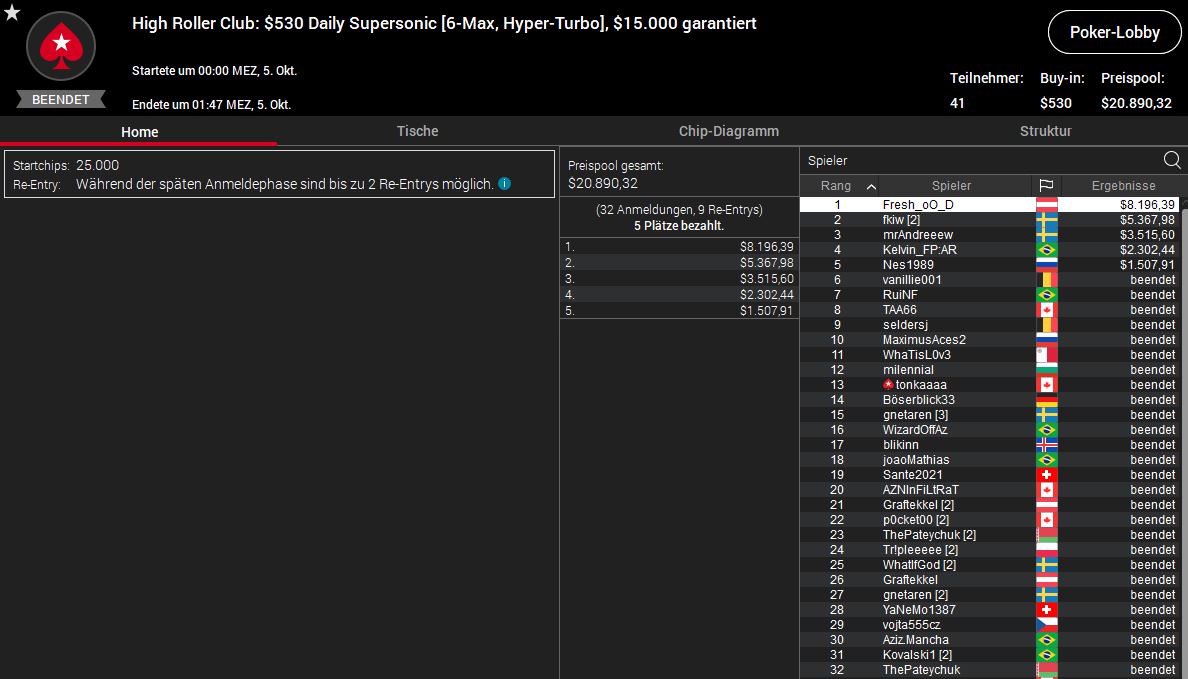Open the Struktur tab

coord(1045,131)
